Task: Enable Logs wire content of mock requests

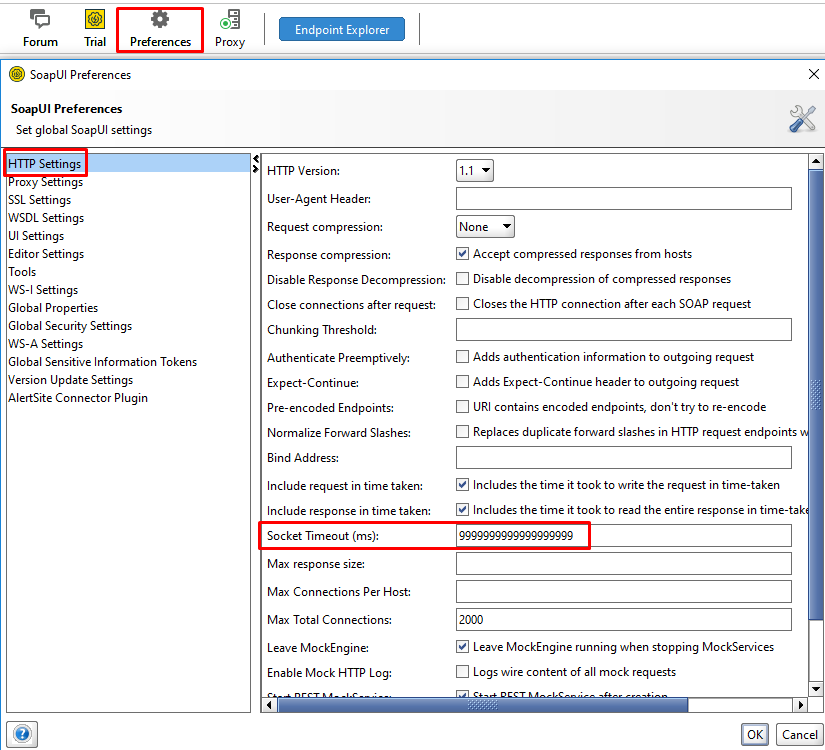Action: coord(462,672)
